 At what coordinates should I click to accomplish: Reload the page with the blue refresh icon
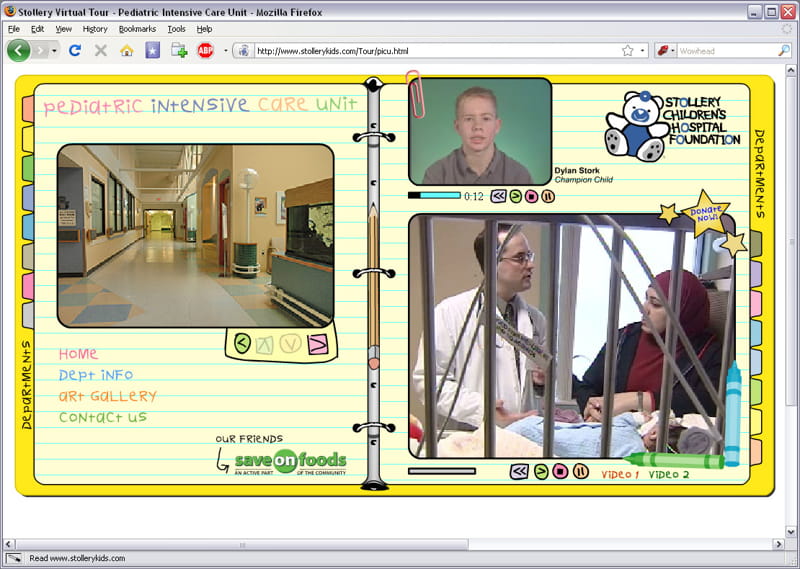click(x=75, y=50)
